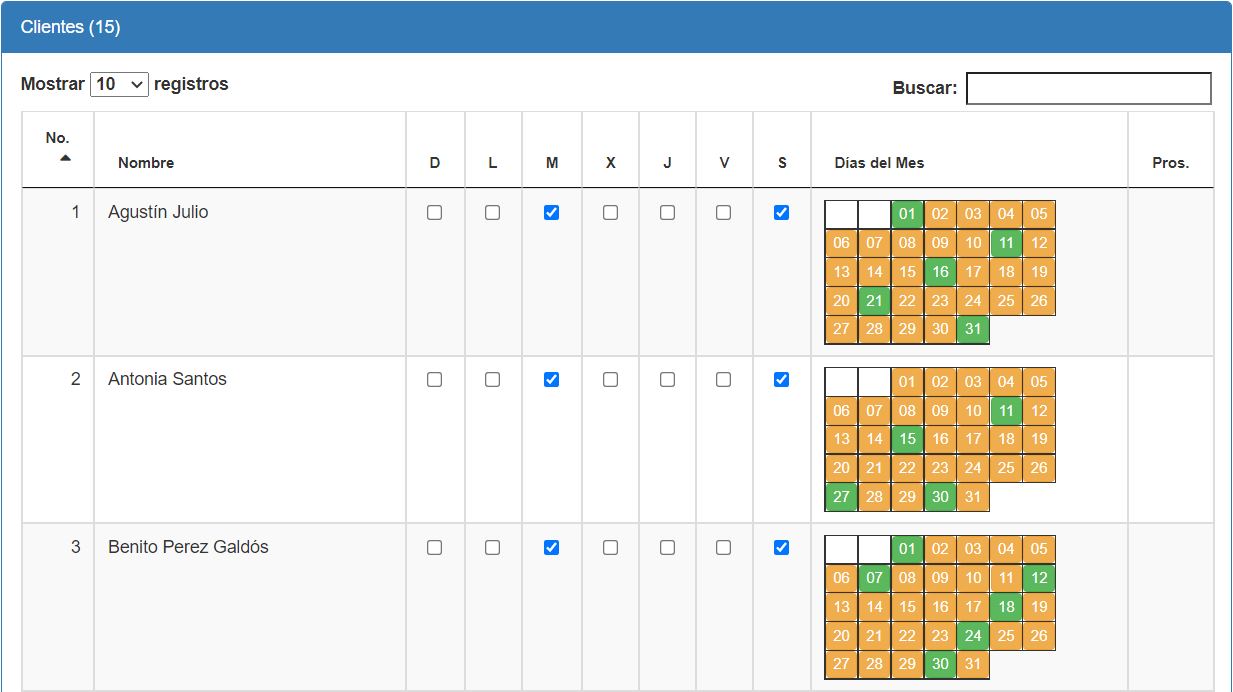Viewport: 1233px width, 692px height.
Task: Click the No. column sort arrow
Action: tap(64, 158)
